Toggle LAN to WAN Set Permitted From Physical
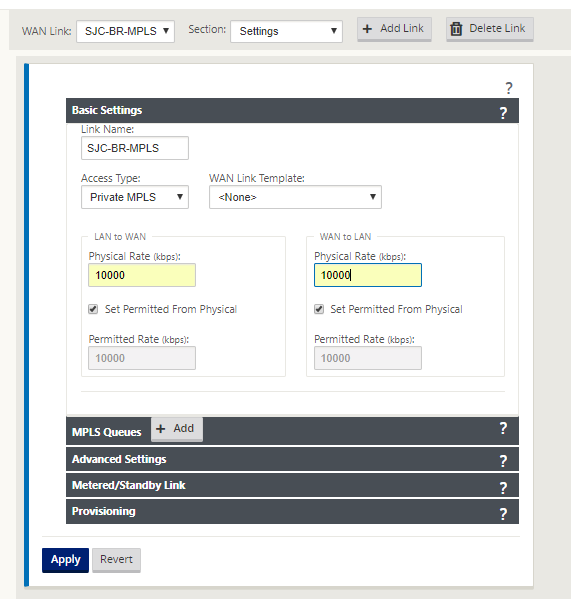 (93, 309)
